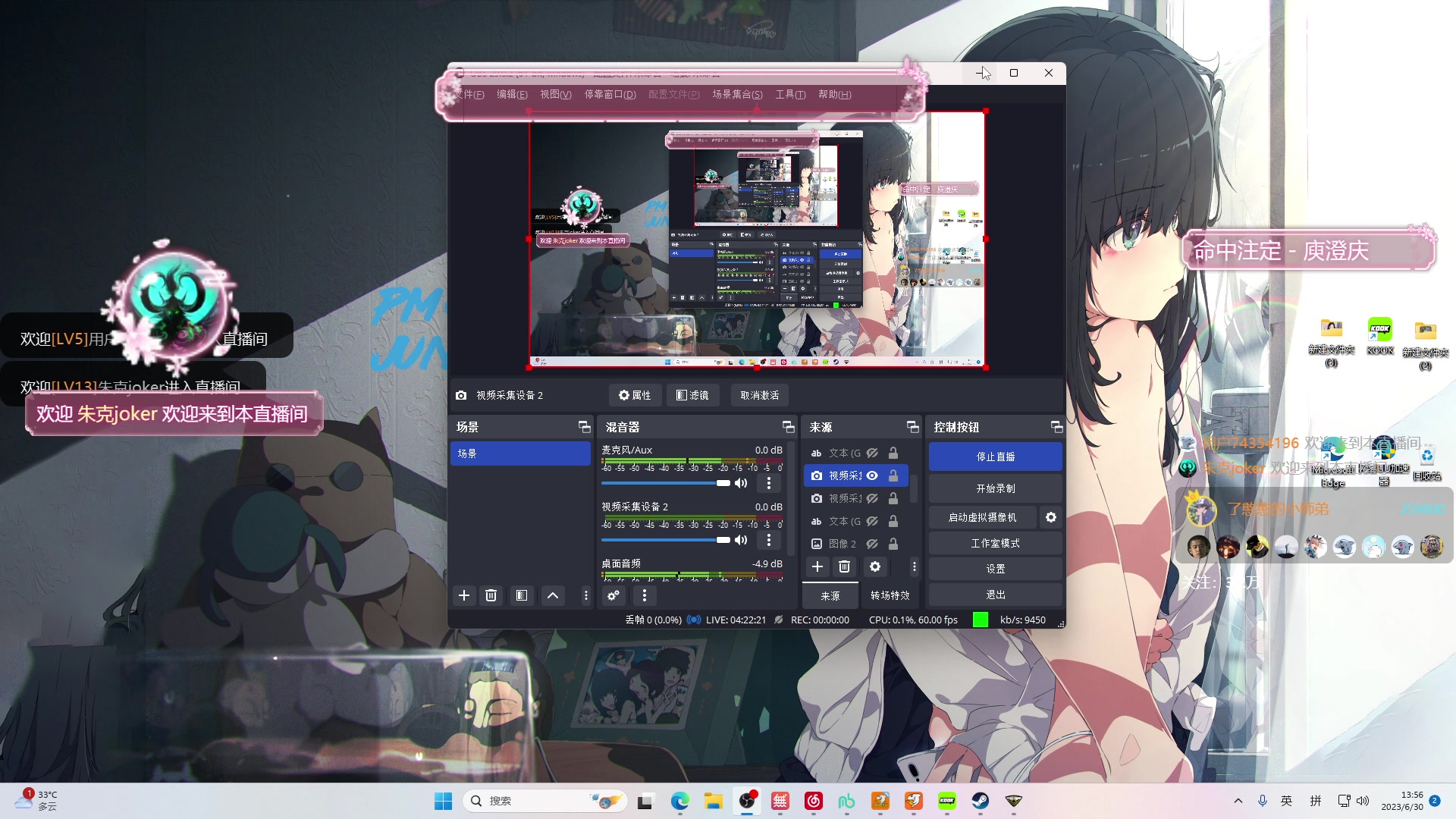This screenshot has width=1456, height=819.
Task: Add a source with the plus icon in 来源 panel
Action: tap(817, 566)
